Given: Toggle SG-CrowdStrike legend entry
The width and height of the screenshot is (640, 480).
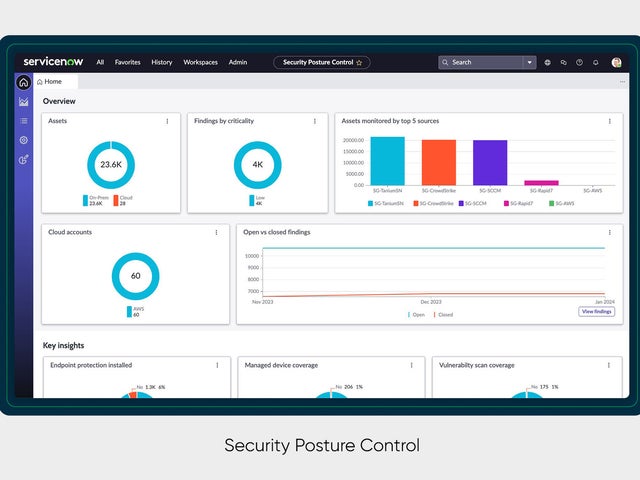Looking at the screenshot, I should point(433,203).
